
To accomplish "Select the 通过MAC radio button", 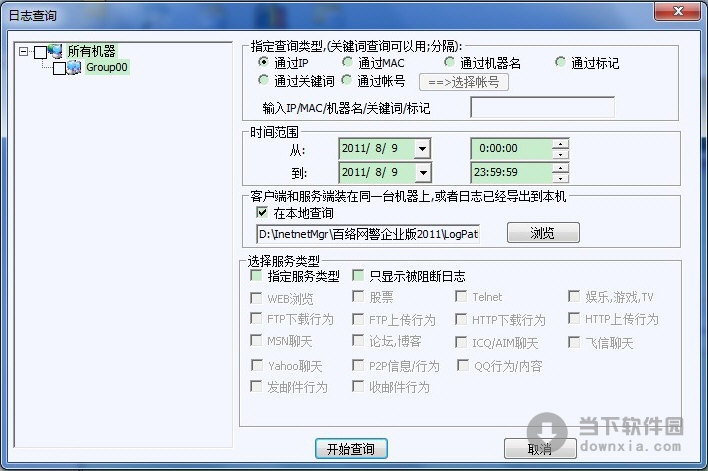I will coord(347,61).
